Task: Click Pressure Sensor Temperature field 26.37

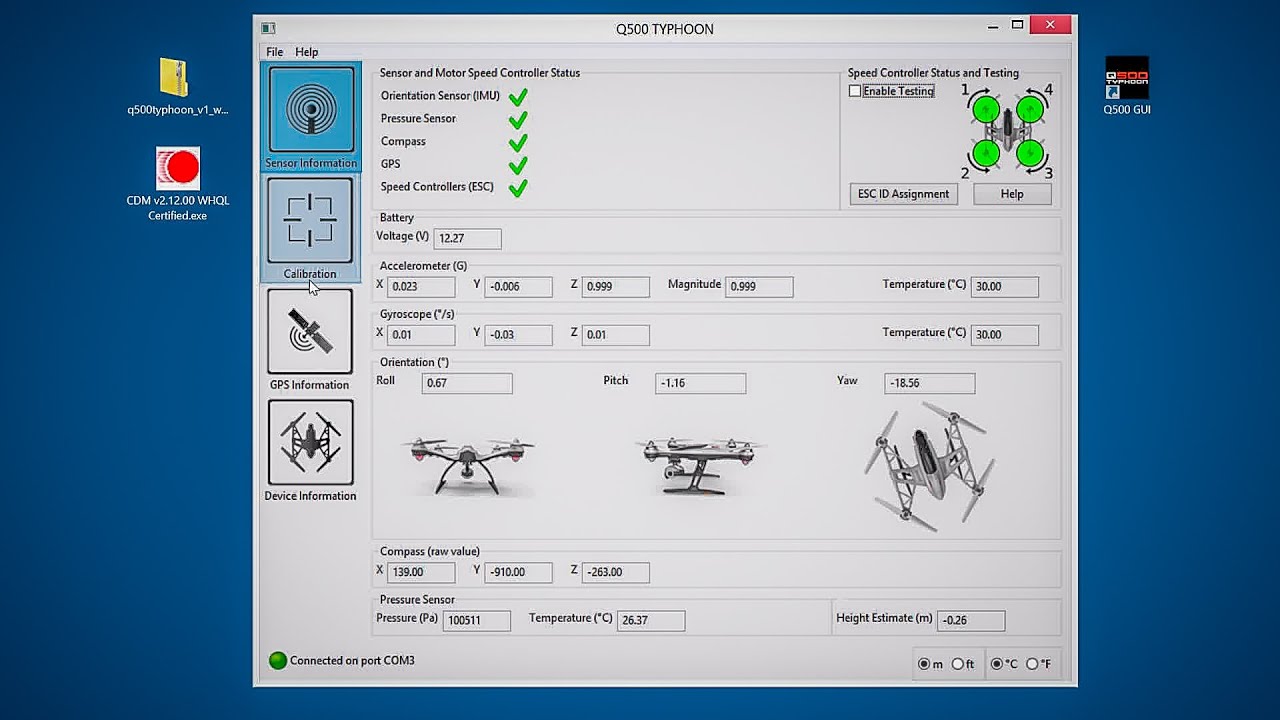Action: click(x=651, y=621)
